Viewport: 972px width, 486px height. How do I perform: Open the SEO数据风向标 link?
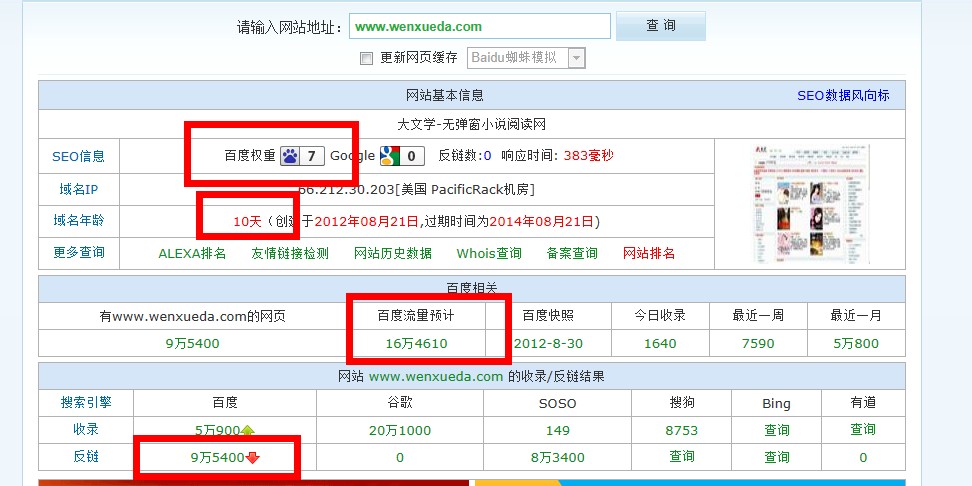(x=843, y=95)
